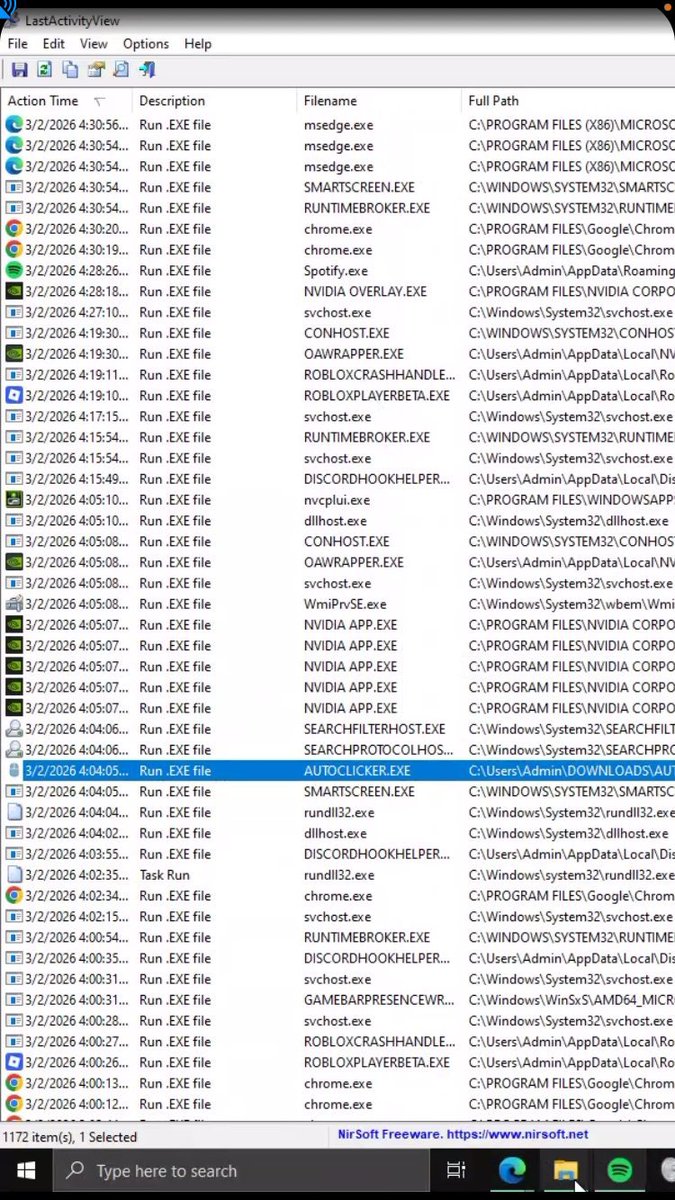Select the SEARCHPROTOCOLHOS... filename cell
The image size is (675, 1200).
point(380,750)
